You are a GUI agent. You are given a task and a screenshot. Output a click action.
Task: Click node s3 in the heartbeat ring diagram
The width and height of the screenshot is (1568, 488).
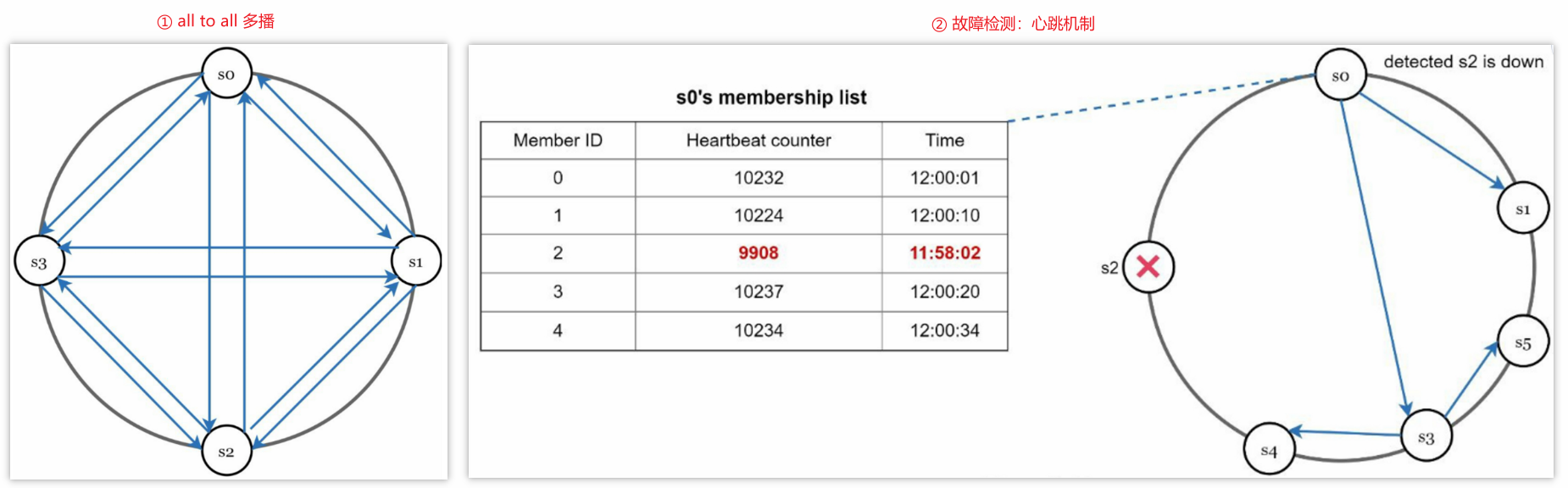(x=1426, y=436)
